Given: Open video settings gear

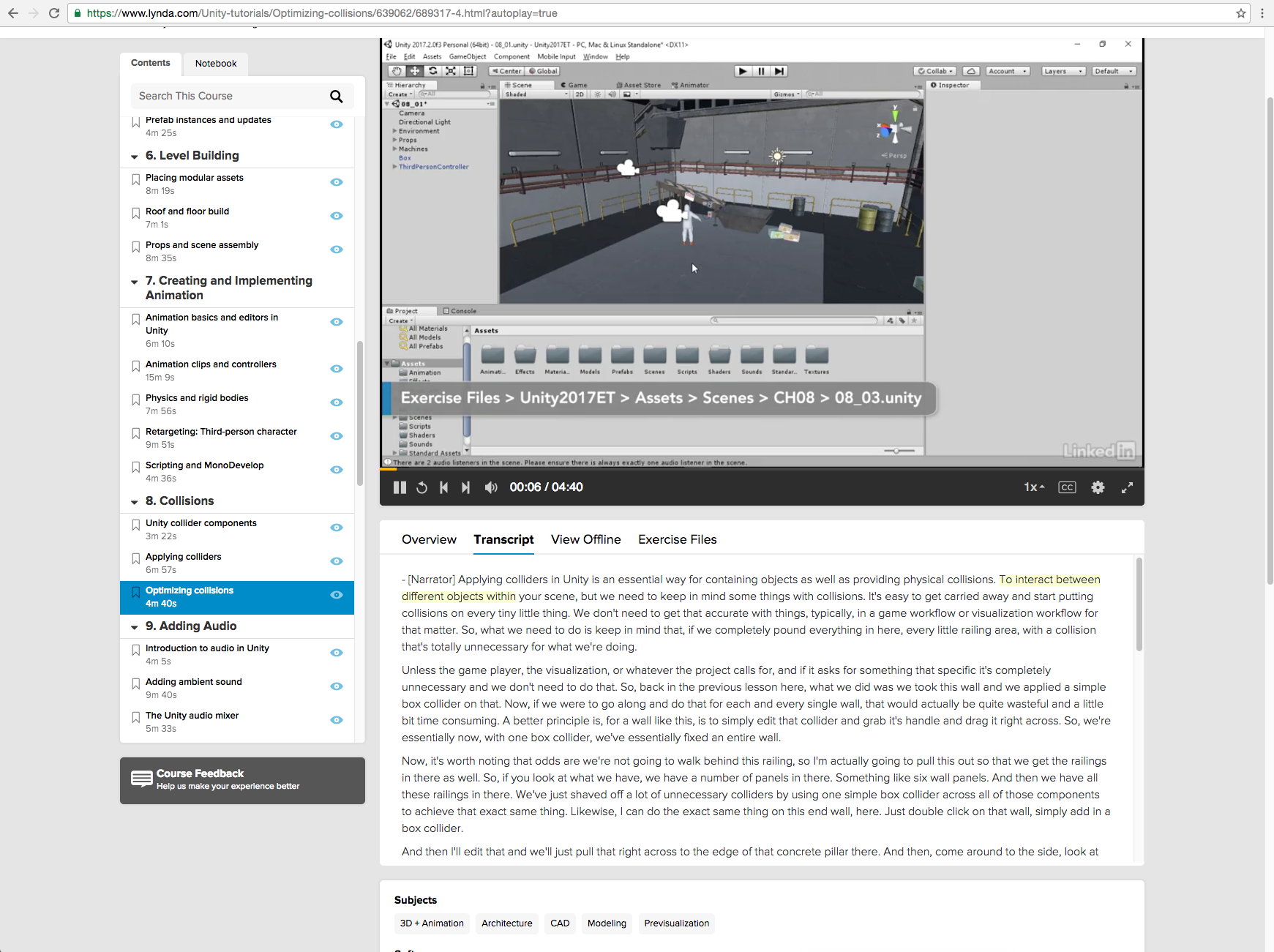Looking at the screenshot, I should [x=1098, y=487].
